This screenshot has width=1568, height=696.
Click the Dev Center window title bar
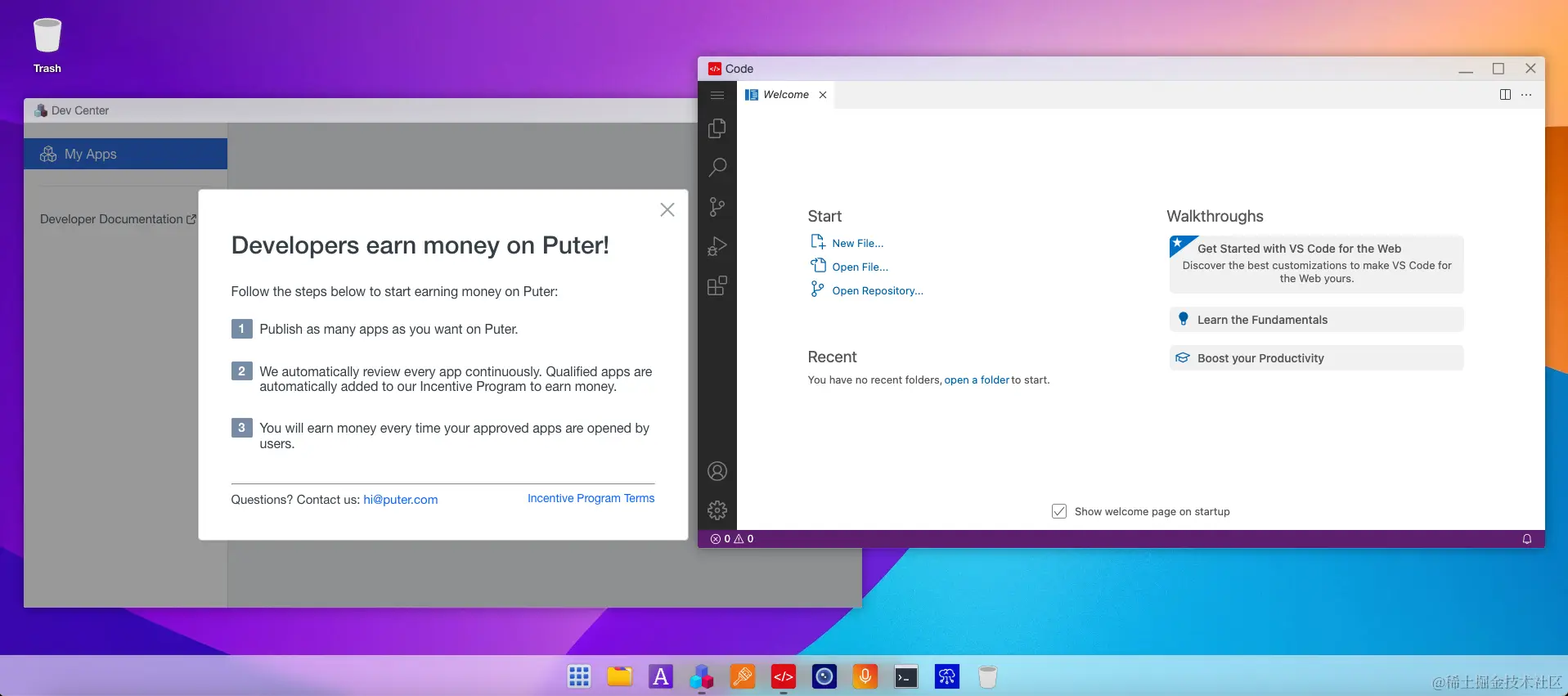360,110
